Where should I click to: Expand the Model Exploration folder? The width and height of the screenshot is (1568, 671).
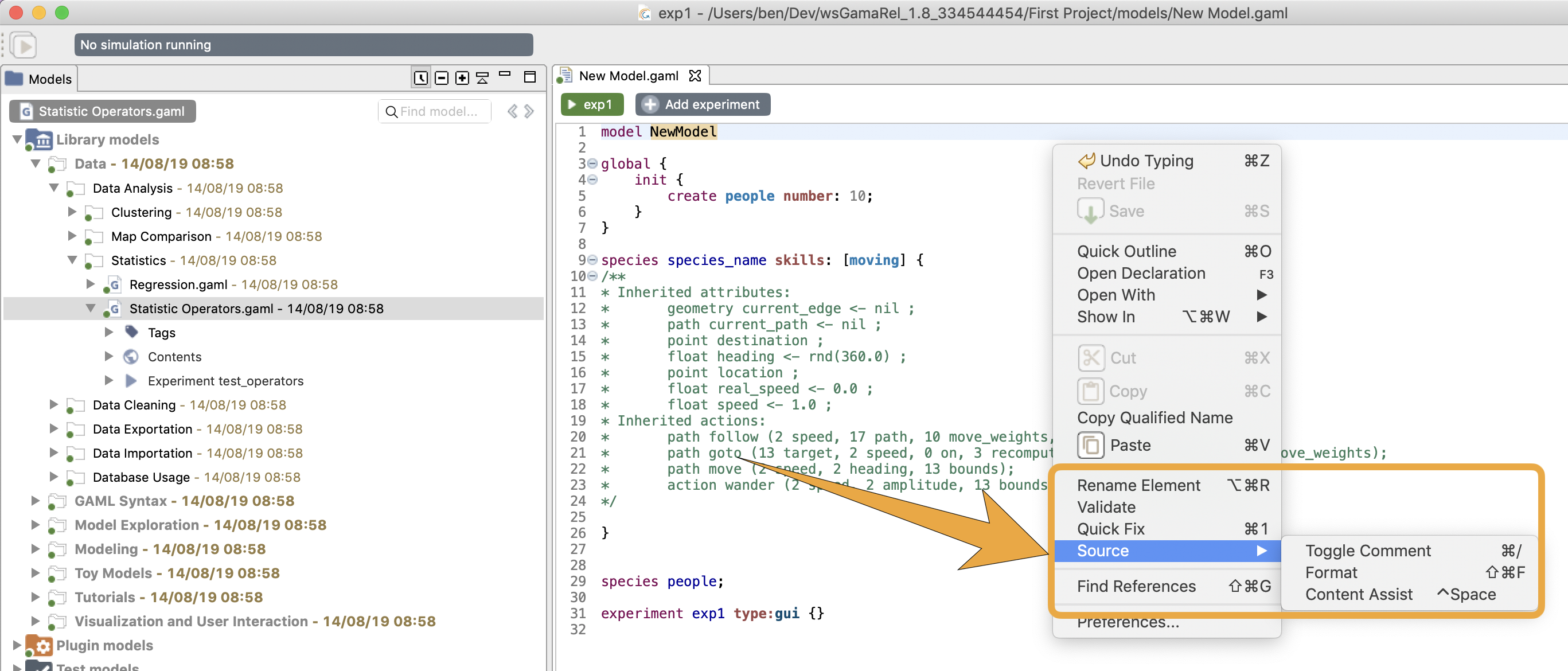(x=36, y=525)
